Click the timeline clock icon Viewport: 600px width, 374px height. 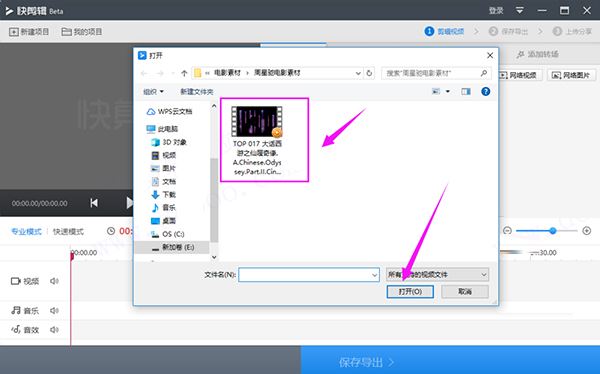click(x=111, y=231)
